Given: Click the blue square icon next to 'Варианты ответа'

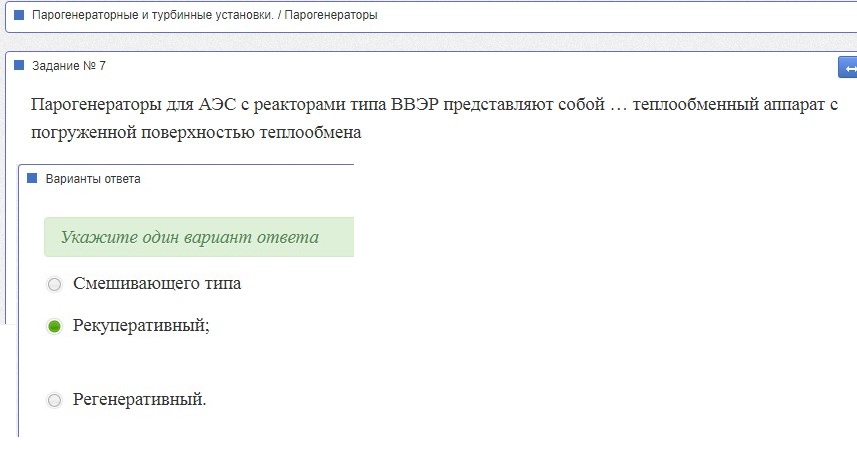Looking at the screenshot, I should [32, 178].
